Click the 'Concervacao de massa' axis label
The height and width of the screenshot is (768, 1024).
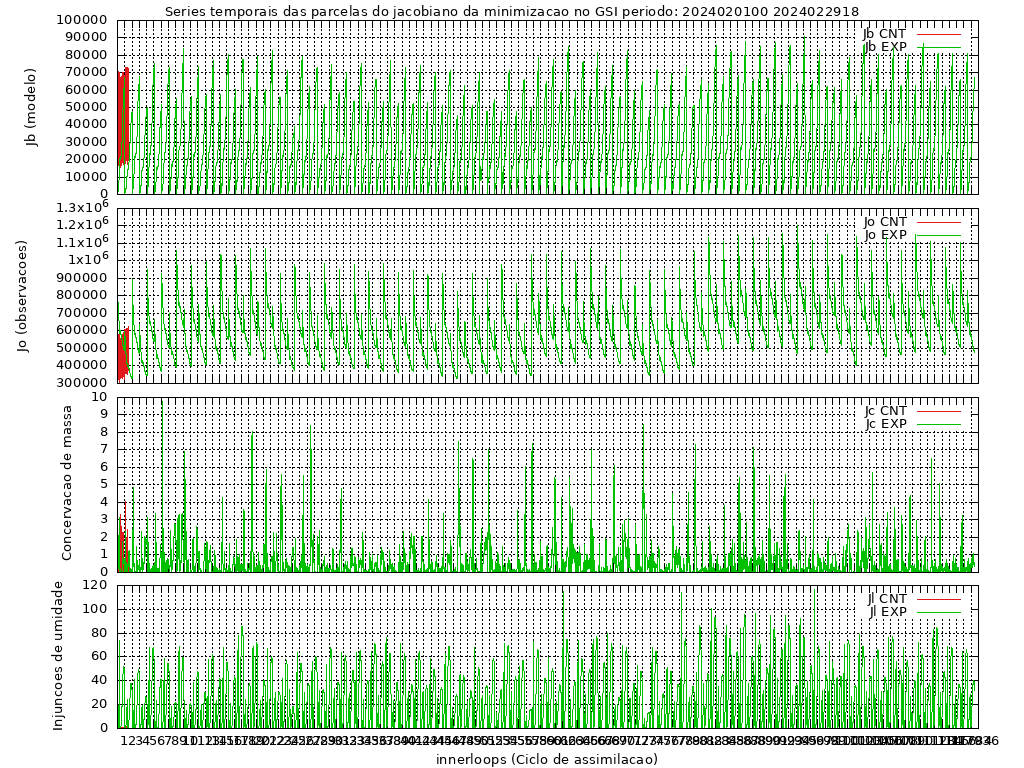[67, 483]
